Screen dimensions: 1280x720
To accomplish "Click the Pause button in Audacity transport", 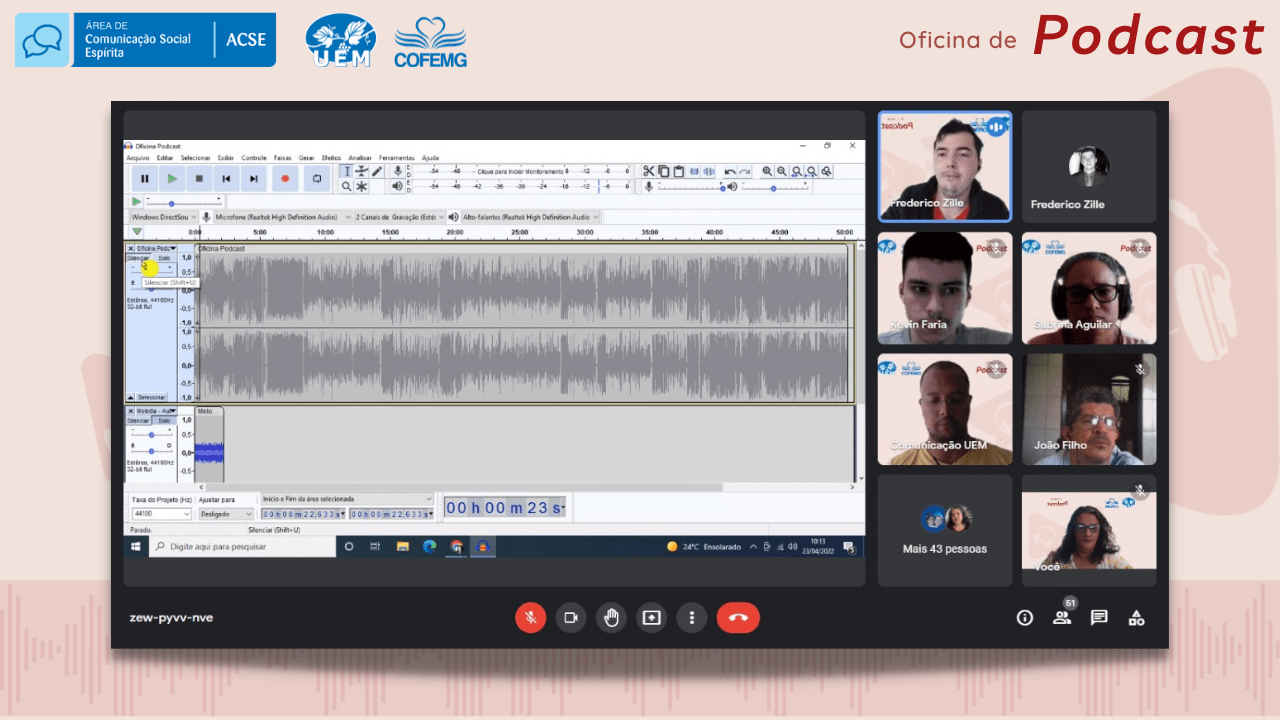I will pos(145,178).
